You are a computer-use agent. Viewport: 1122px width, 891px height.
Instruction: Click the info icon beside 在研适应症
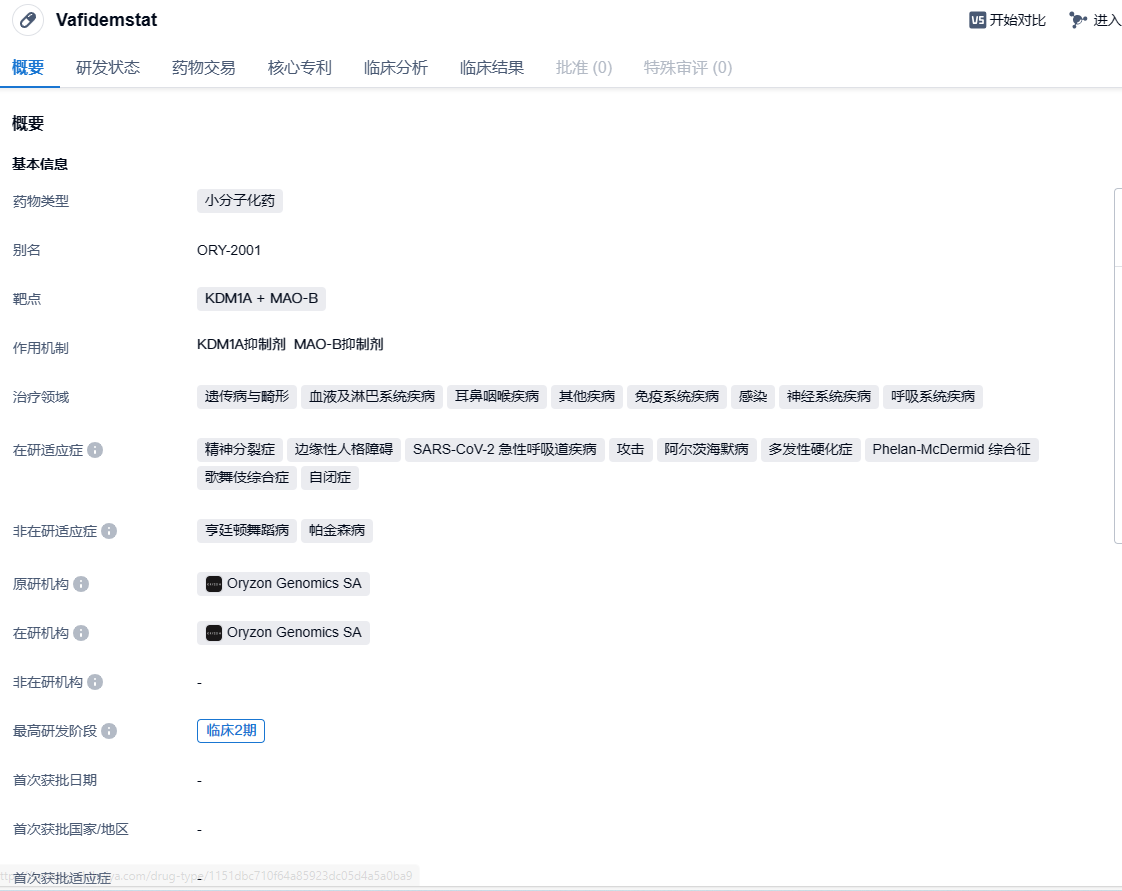[x=95, y=450]
